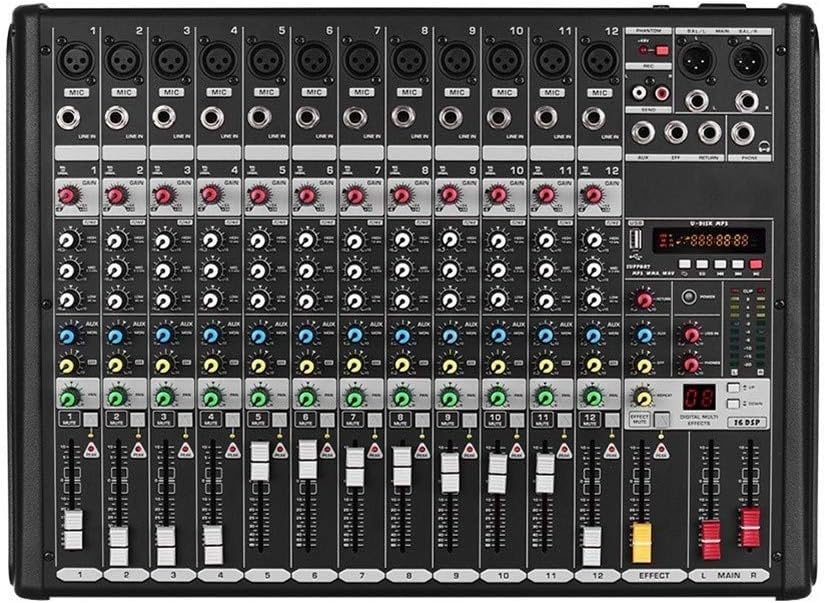Click channel 11 red GAIN knob

(x=545, y=196)
